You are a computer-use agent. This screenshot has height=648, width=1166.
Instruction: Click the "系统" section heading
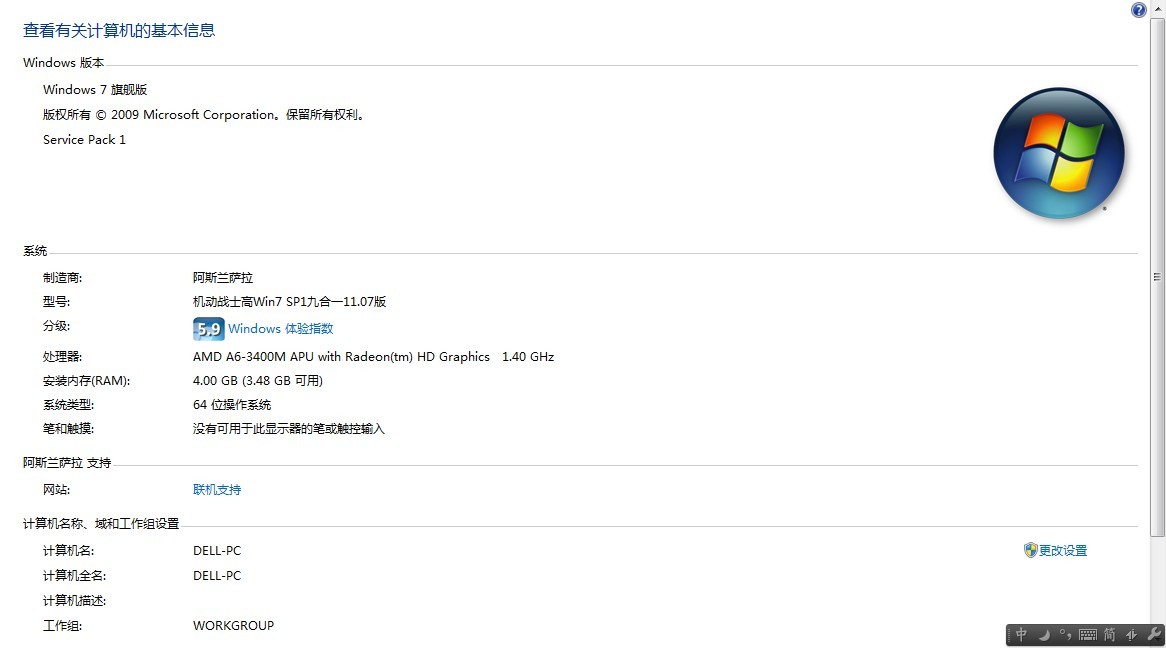click(x=35, y=251)
